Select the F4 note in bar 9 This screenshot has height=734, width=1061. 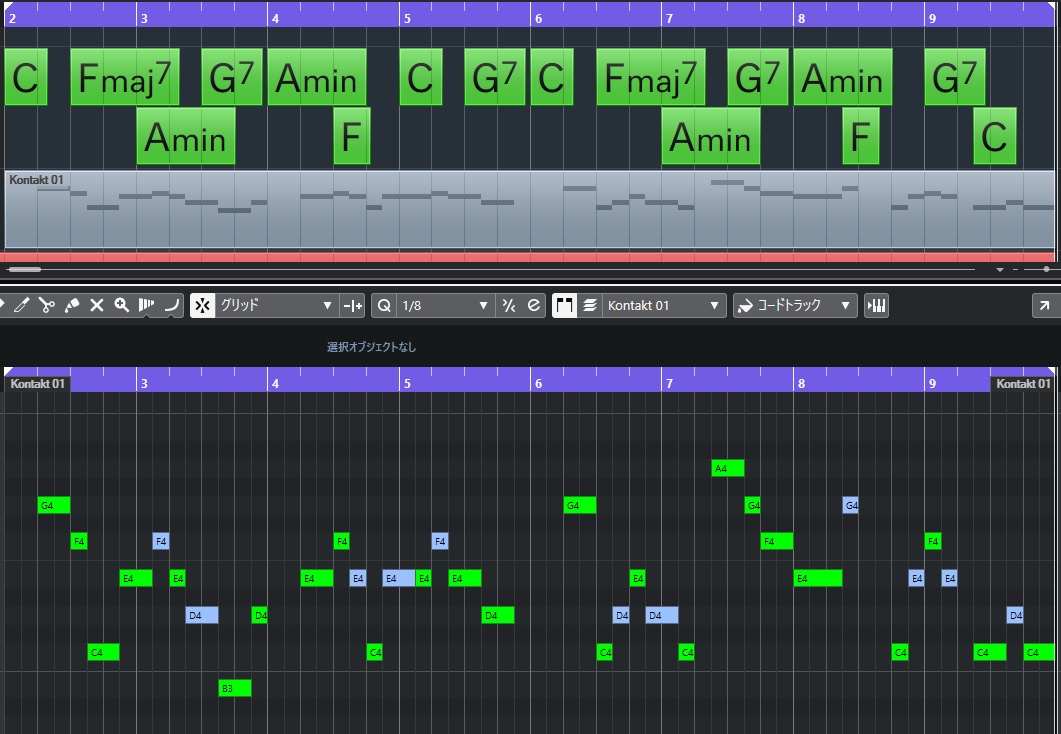(x=933, y=541)
